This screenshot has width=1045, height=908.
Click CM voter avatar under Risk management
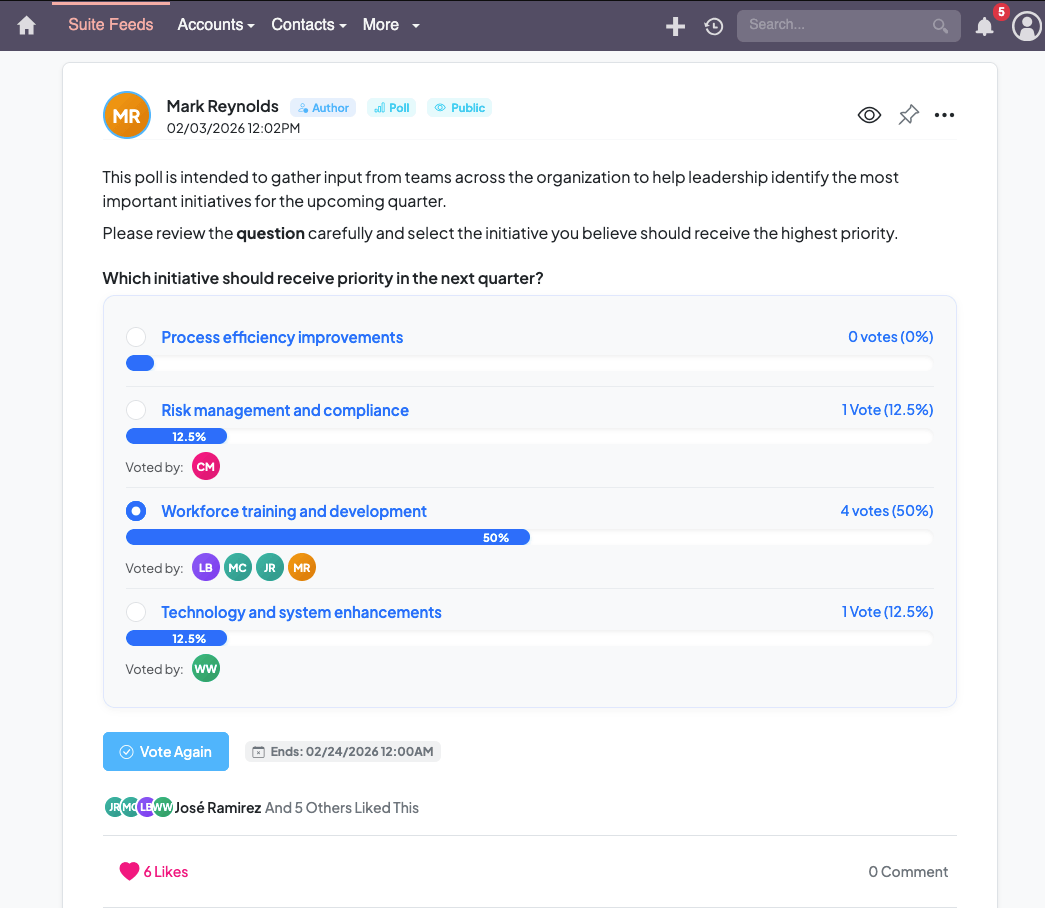click(206, 466)
